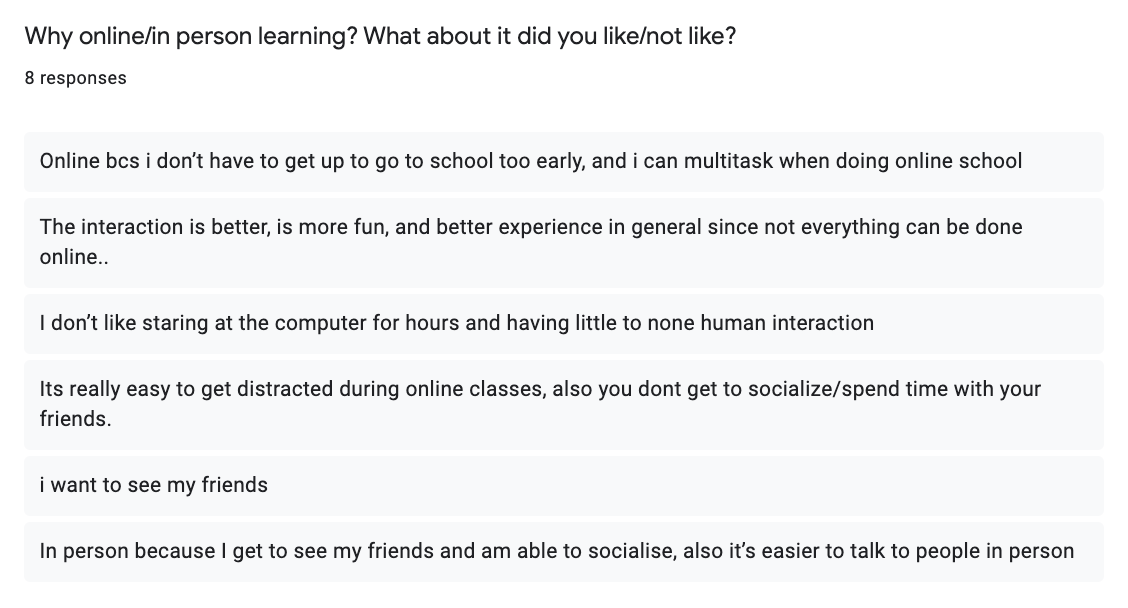Click the "Why online/in person learning?" question title

point(190,36)
